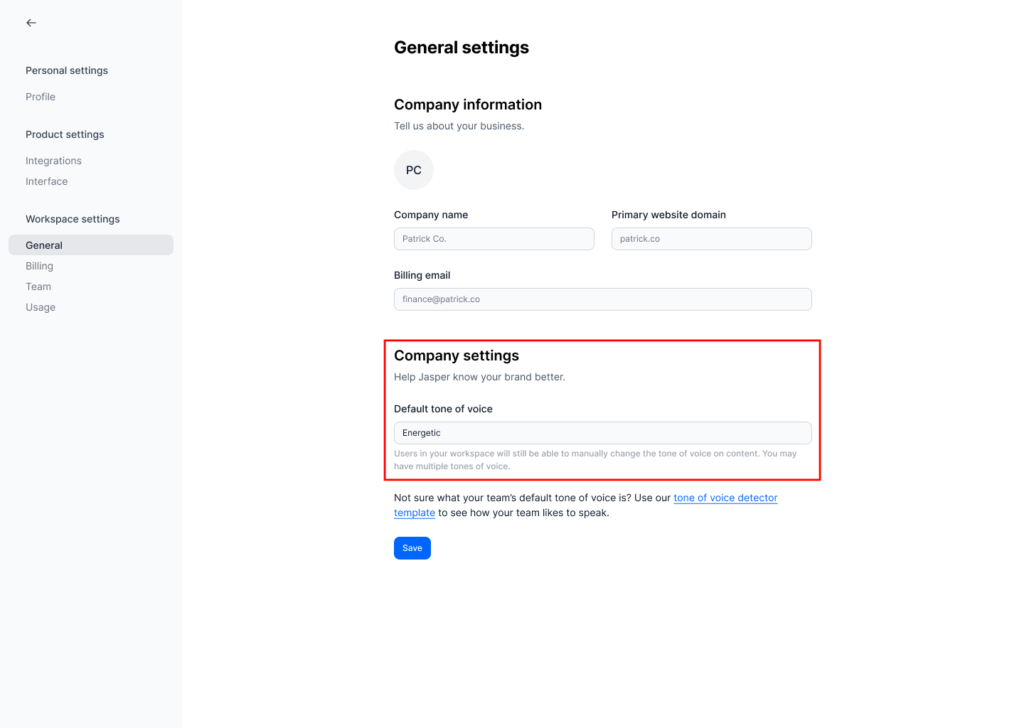Open Interface settings

47,182
